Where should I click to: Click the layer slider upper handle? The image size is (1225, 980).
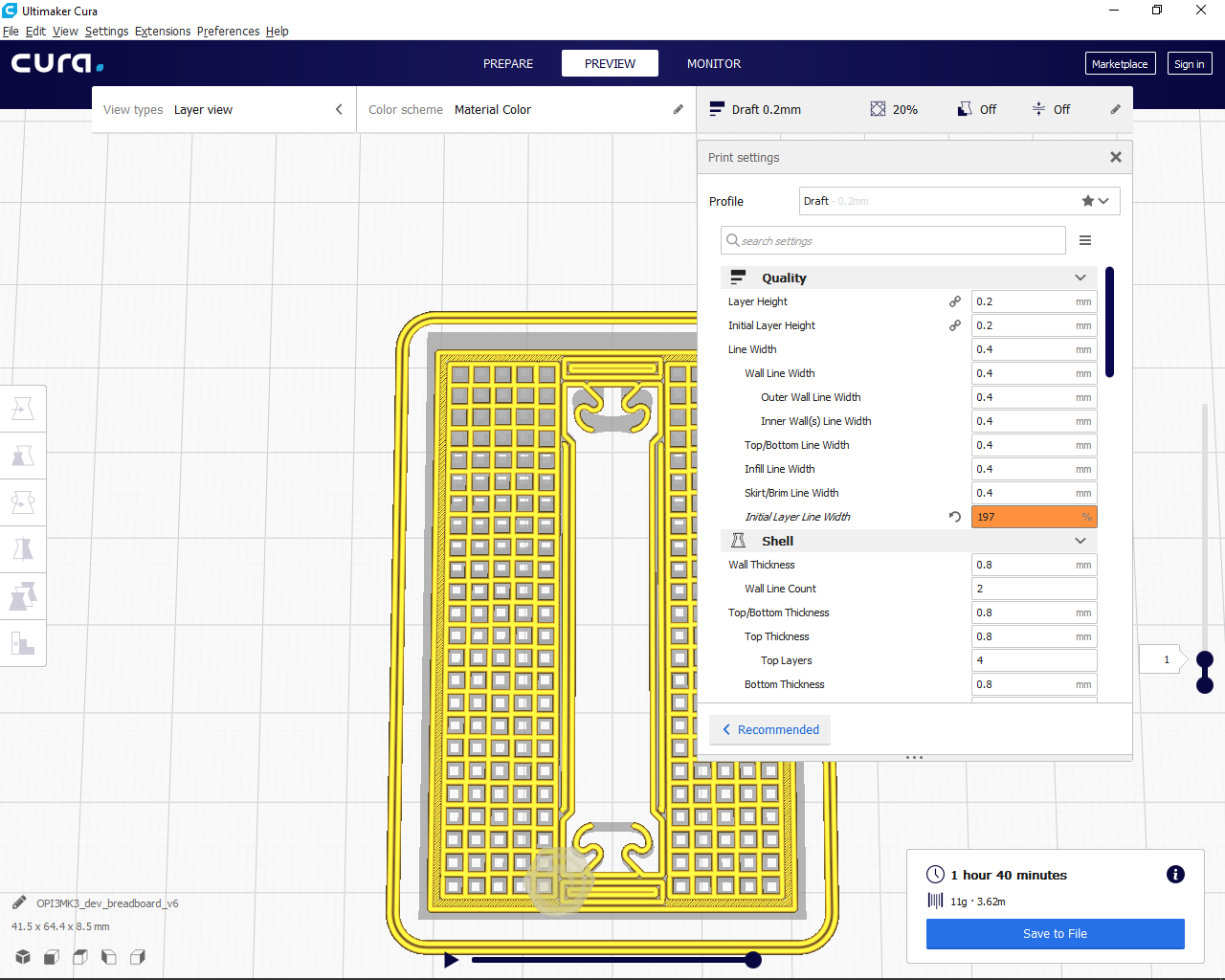(1205, 658)
